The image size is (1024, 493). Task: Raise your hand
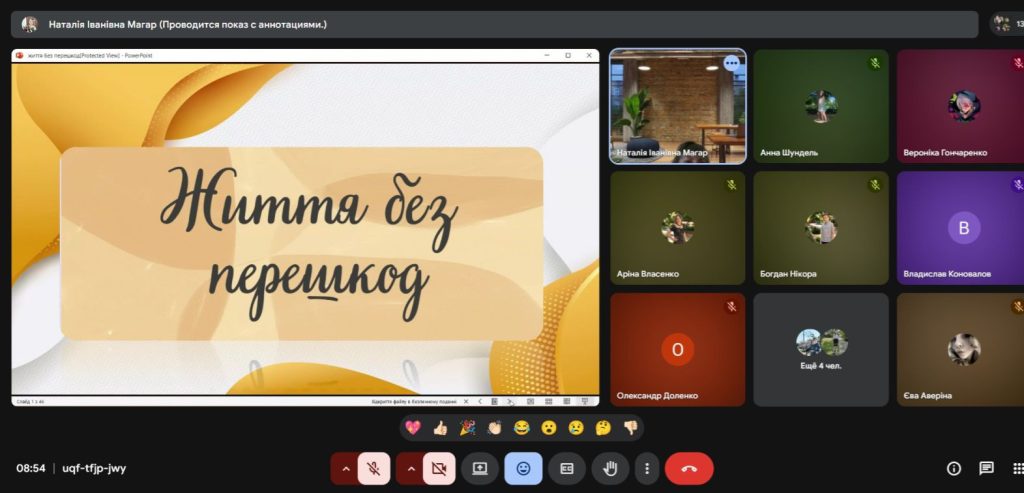[610, 468]
